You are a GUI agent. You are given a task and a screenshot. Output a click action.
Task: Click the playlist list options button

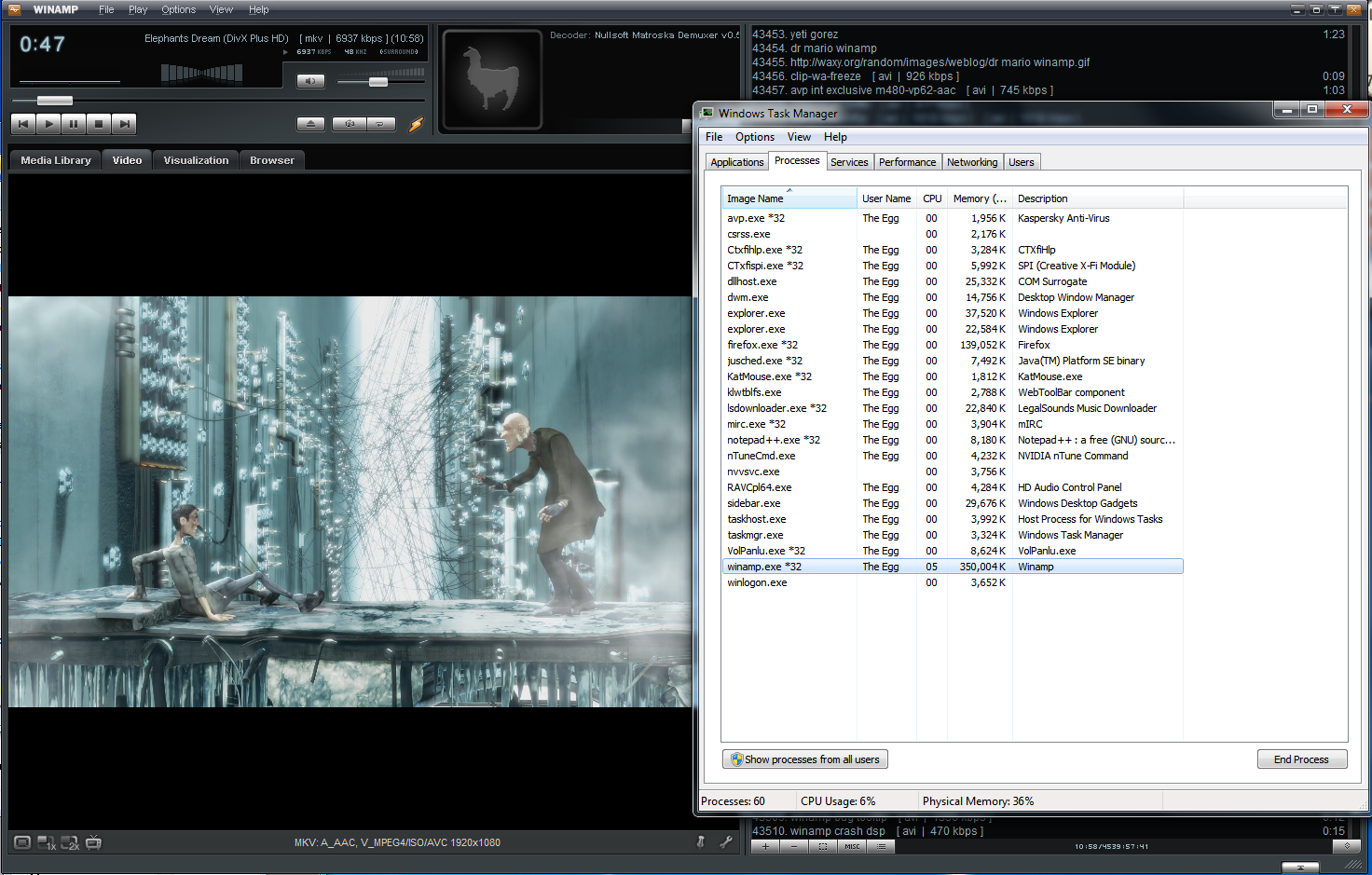pyautogui.click(x=881, y=846)
